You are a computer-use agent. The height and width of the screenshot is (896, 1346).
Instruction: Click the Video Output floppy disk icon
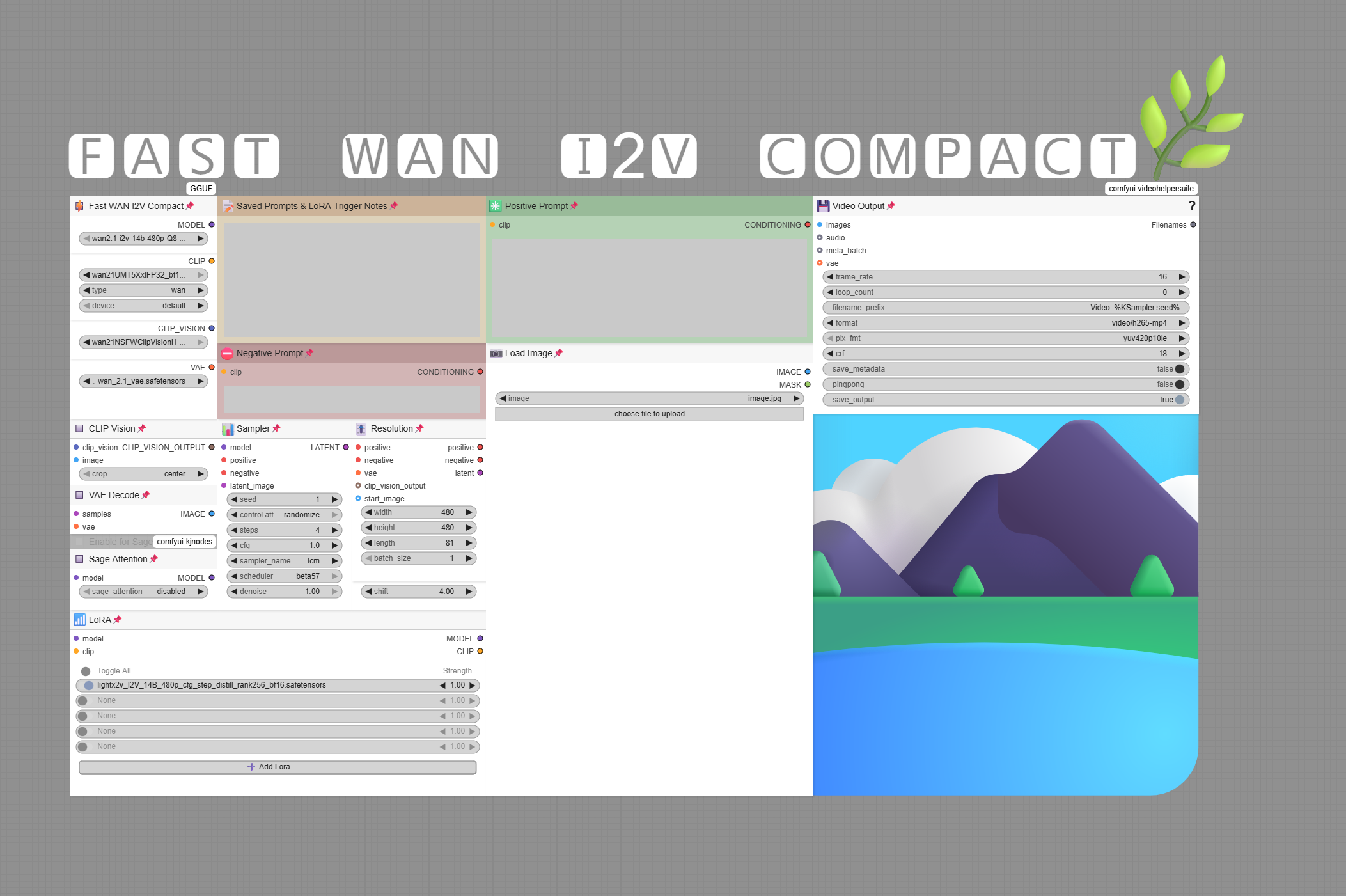823,206
